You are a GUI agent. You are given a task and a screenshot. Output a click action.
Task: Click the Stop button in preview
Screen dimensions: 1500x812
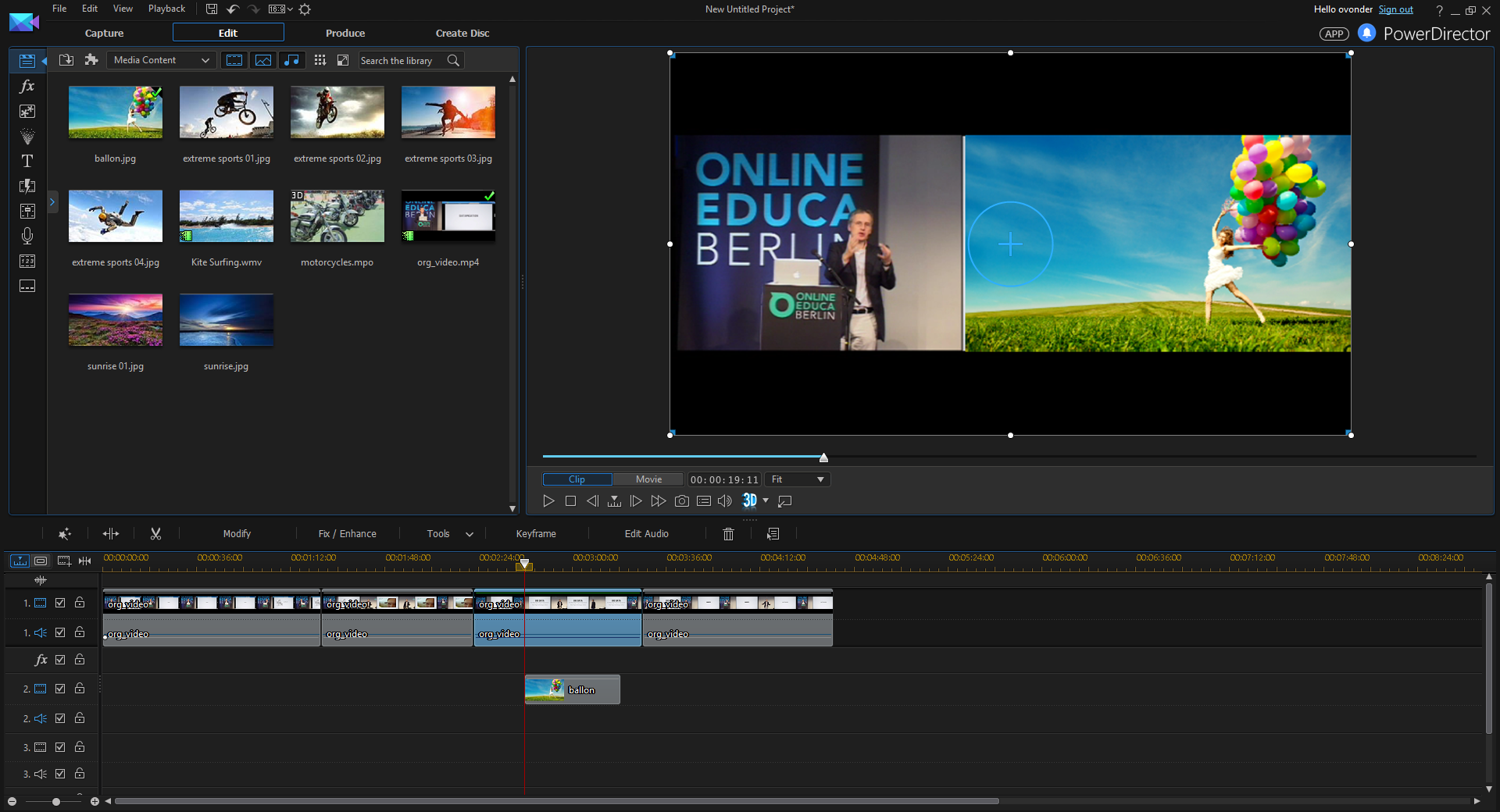[570, 500]
